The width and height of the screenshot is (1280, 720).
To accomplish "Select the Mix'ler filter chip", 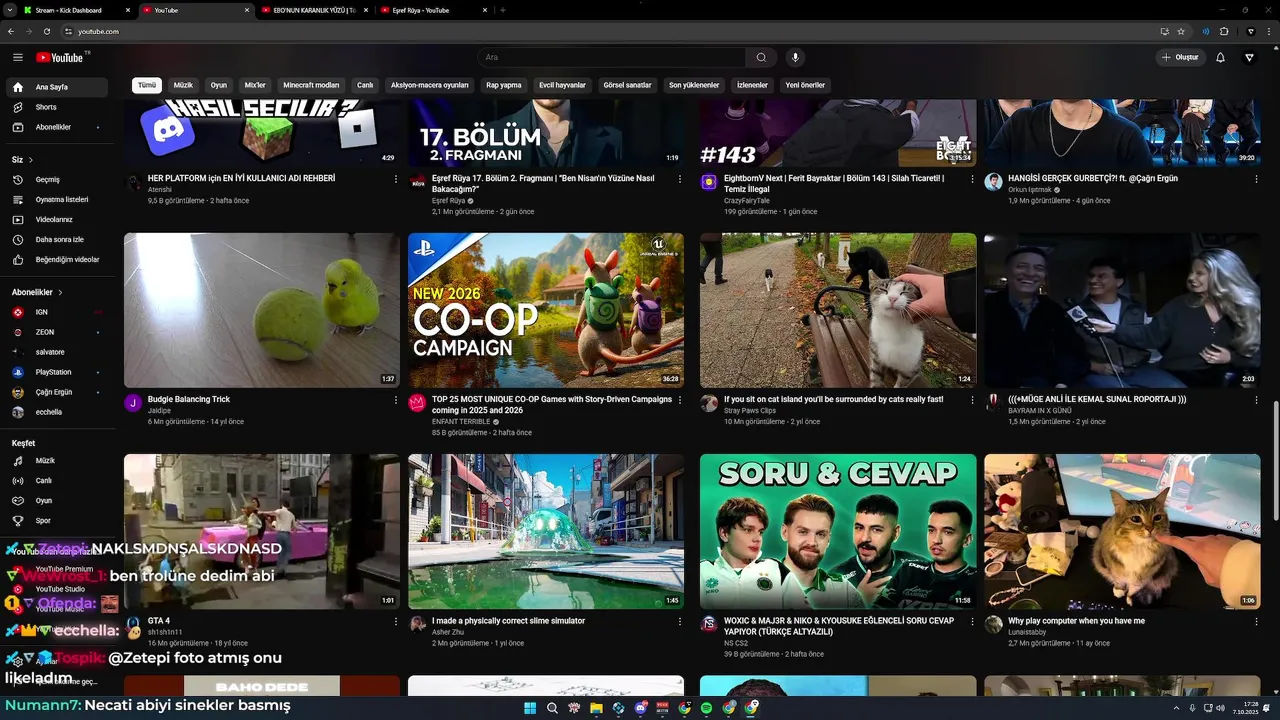I will tap(255, 85).
